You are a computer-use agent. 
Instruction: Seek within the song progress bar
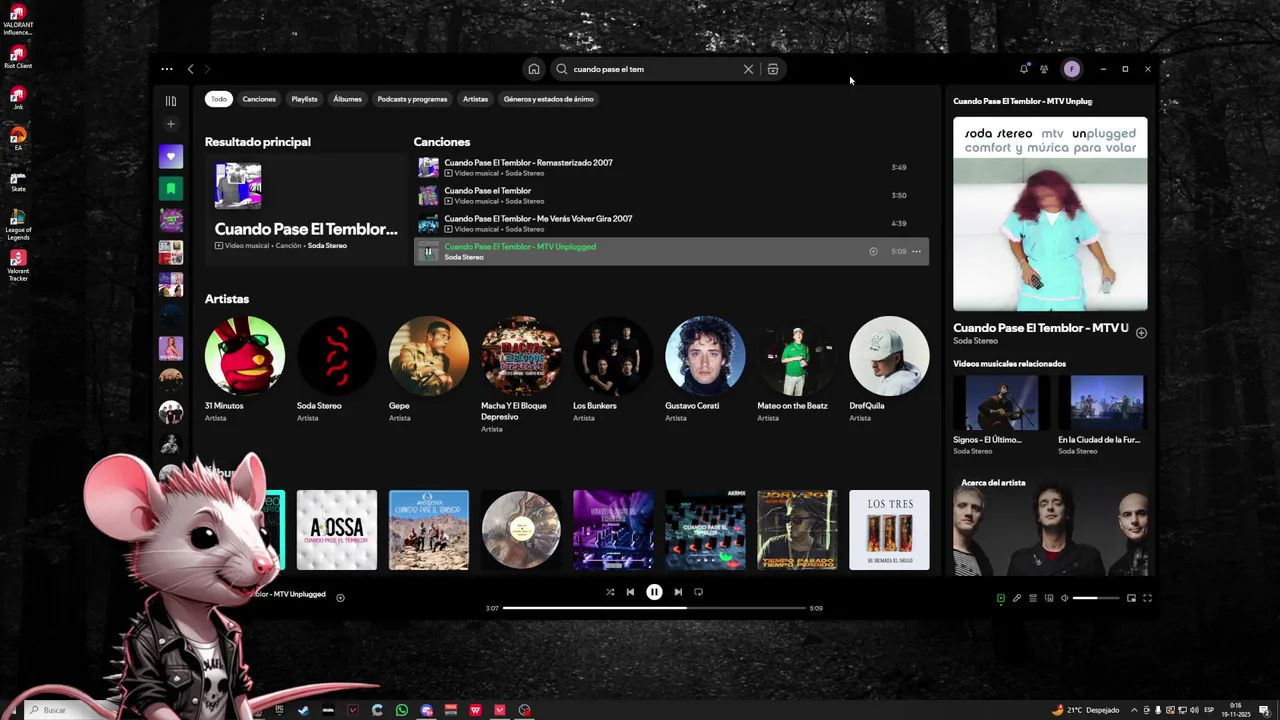click(x=654, y=608)
